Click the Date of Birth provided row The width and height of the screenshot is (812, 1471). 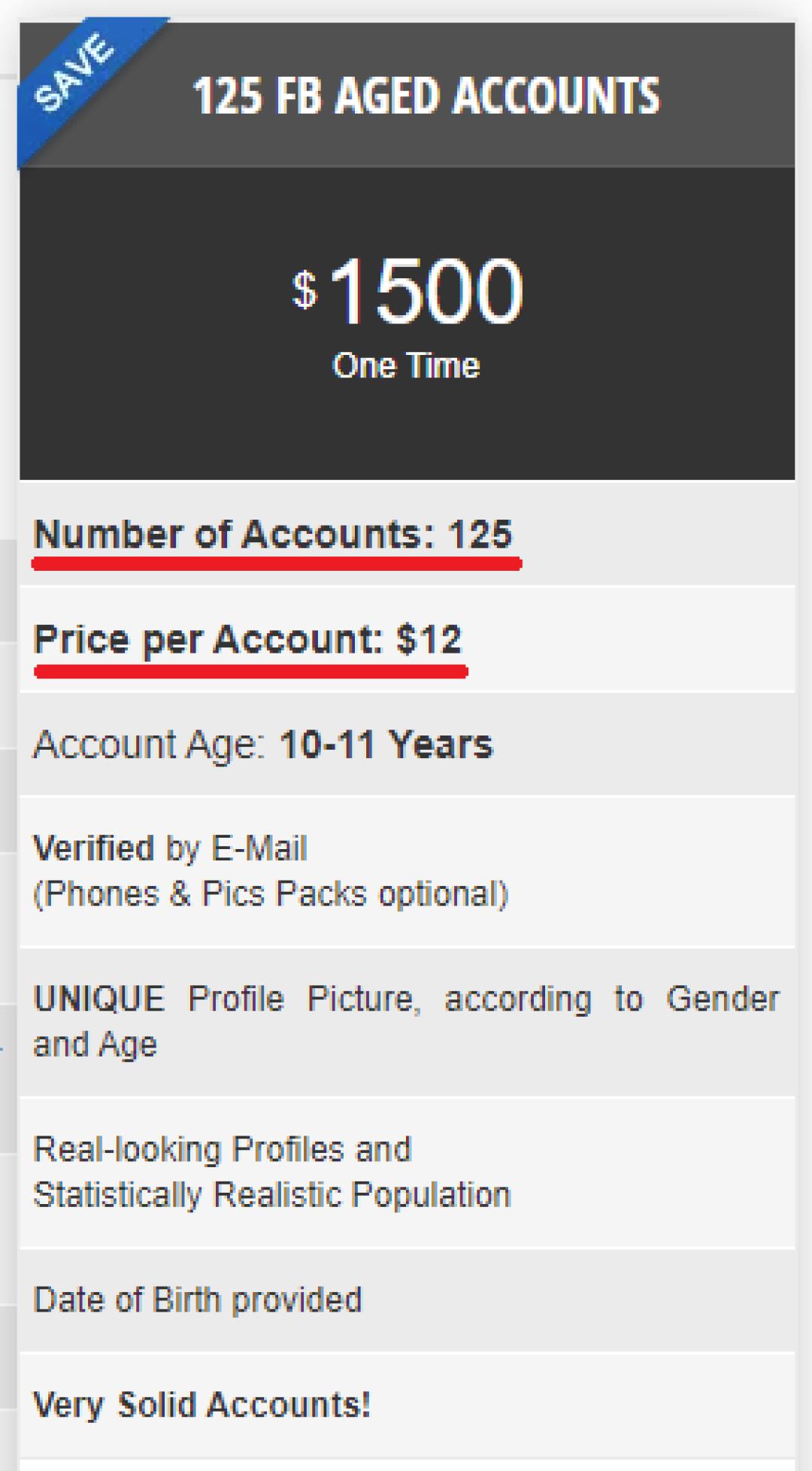point(198,1300)
